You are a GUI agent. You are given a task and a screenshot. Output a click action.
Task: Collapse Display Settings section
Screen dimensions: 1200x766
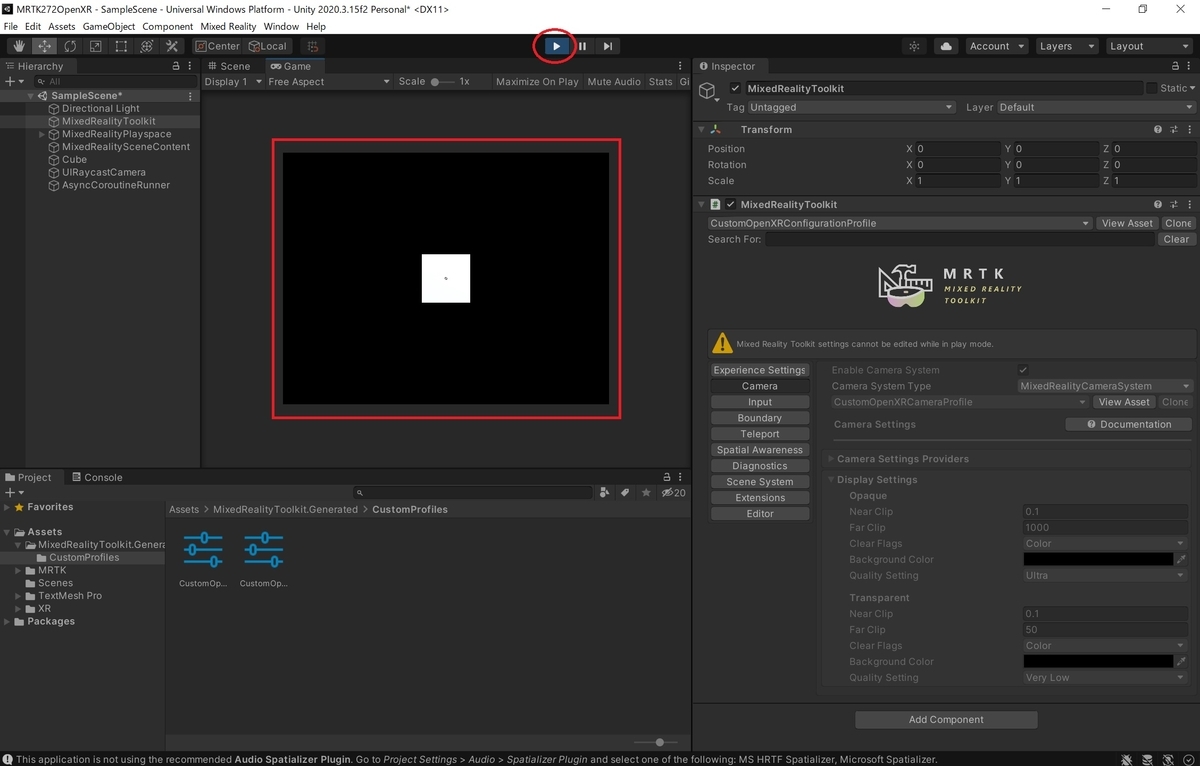coord(830,480)
